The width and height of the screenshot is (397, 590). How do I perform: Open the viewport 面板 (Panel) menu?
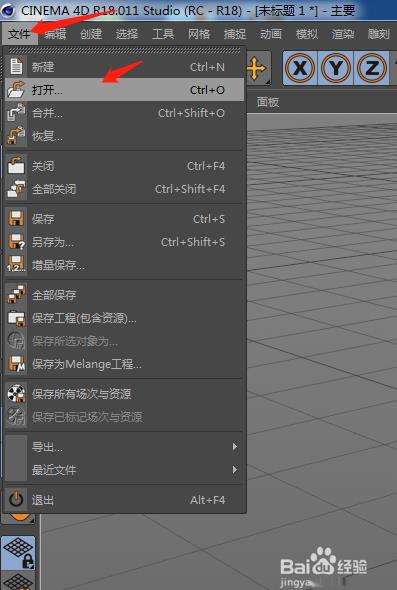tap(268, 102)
